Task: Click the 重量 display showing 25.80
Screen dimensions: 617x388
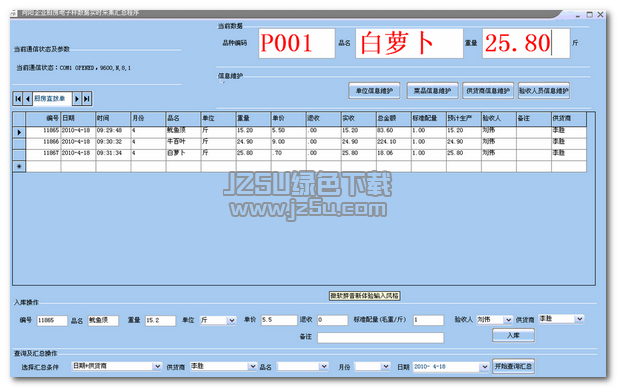Action: tap(526, 43)
